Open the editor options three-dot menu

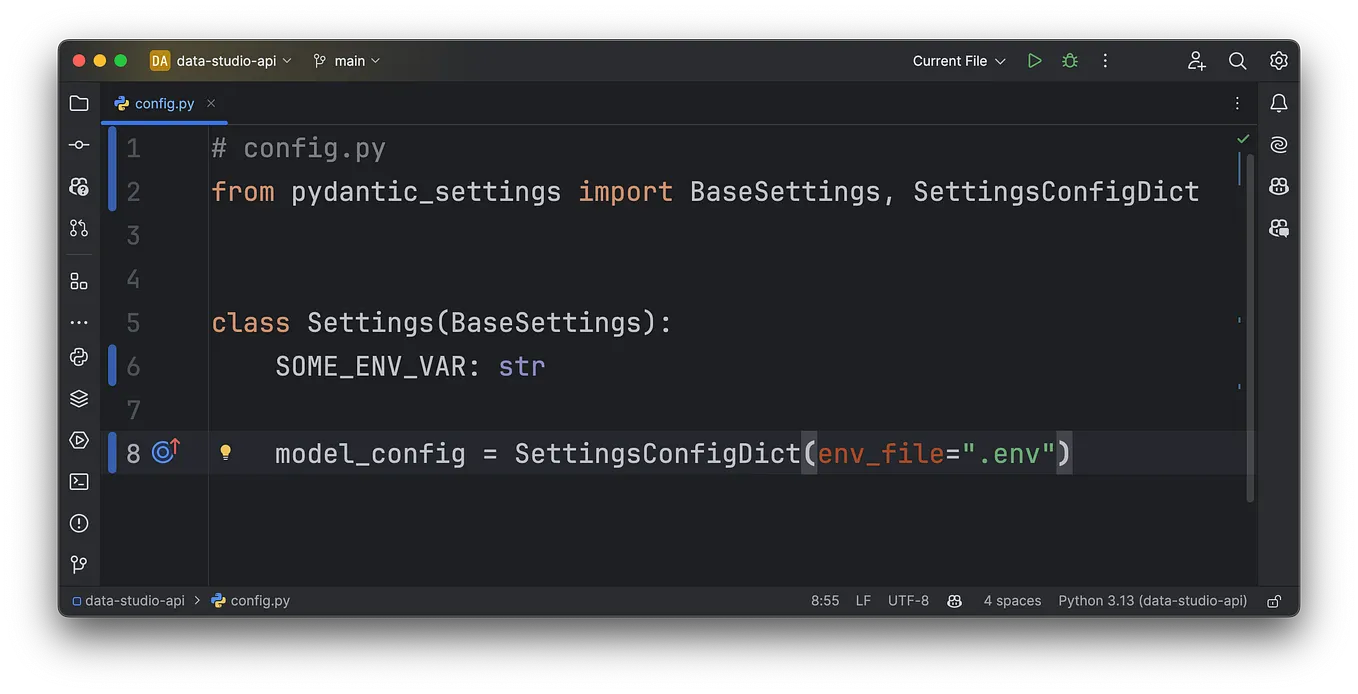pos(1236,102)
